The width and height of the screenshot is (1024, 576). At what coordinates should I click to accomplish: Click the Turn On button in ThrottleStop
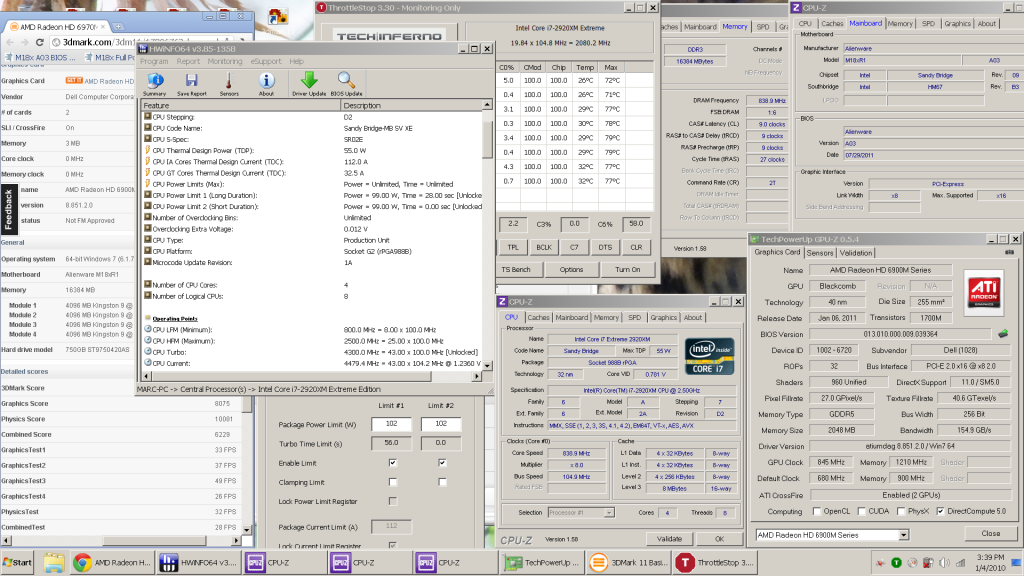(x=628, y=269)
